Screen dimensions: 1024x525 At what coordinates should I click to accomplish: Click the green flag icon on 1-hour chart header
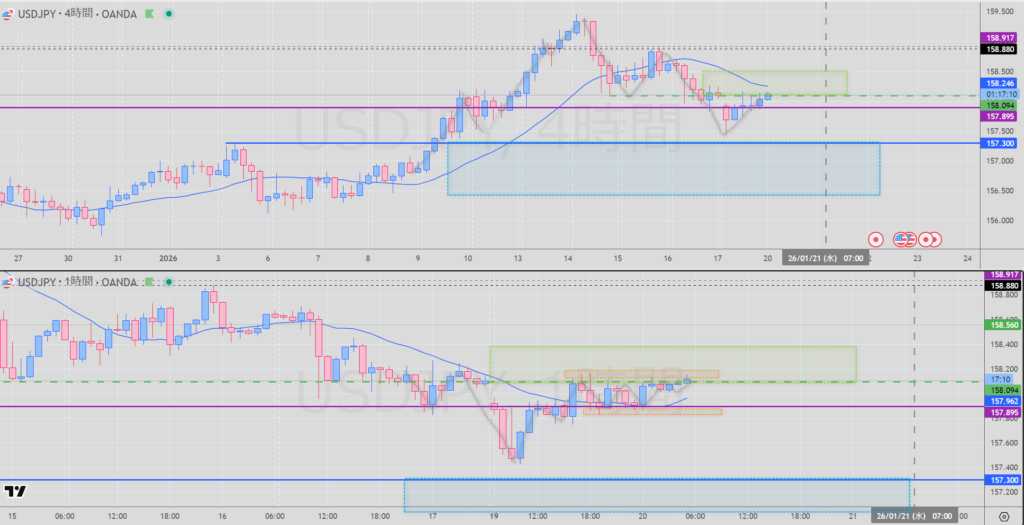coord(147,283)
